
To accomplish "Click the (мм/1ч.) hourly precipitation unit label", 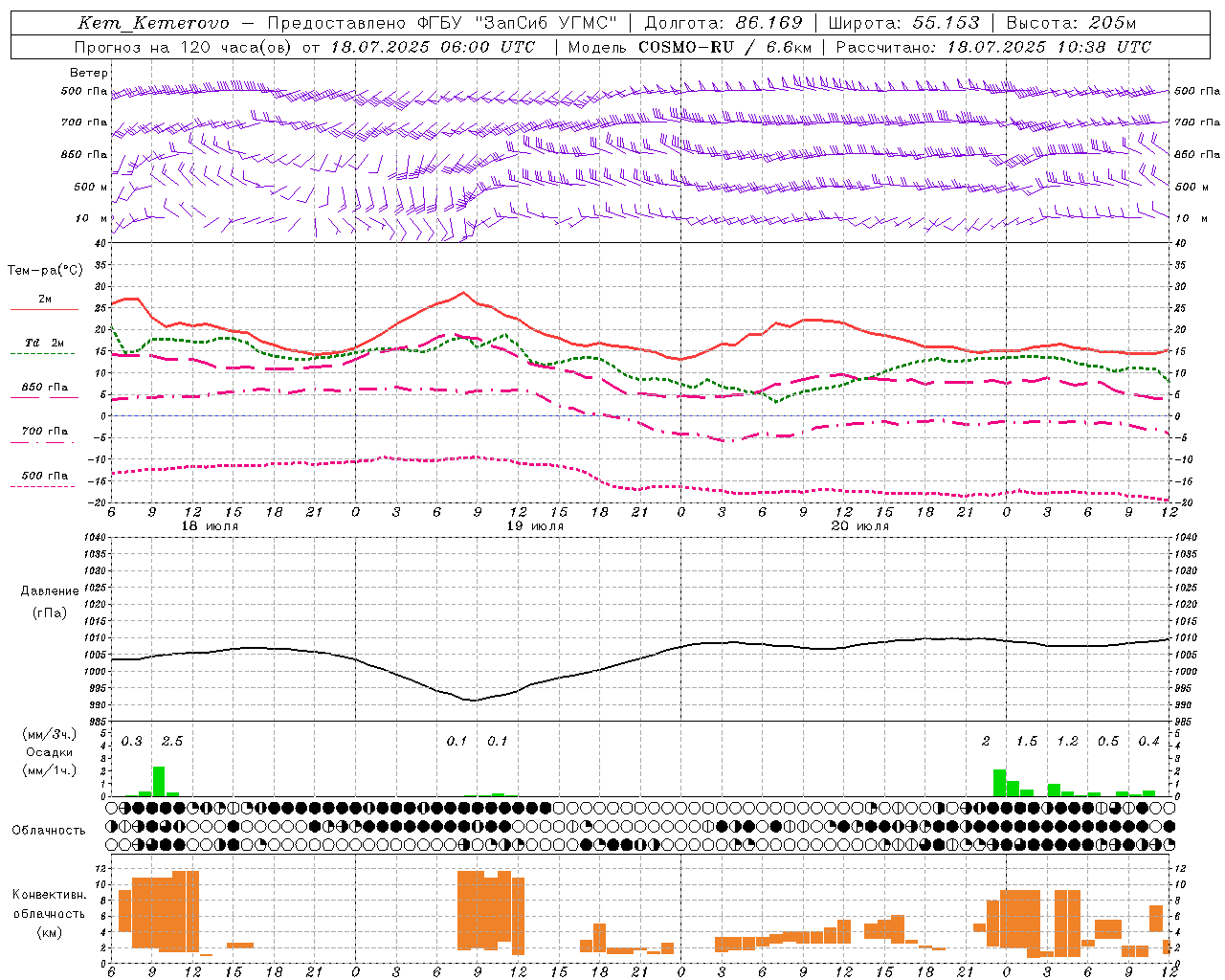I will tap(49, 770).
